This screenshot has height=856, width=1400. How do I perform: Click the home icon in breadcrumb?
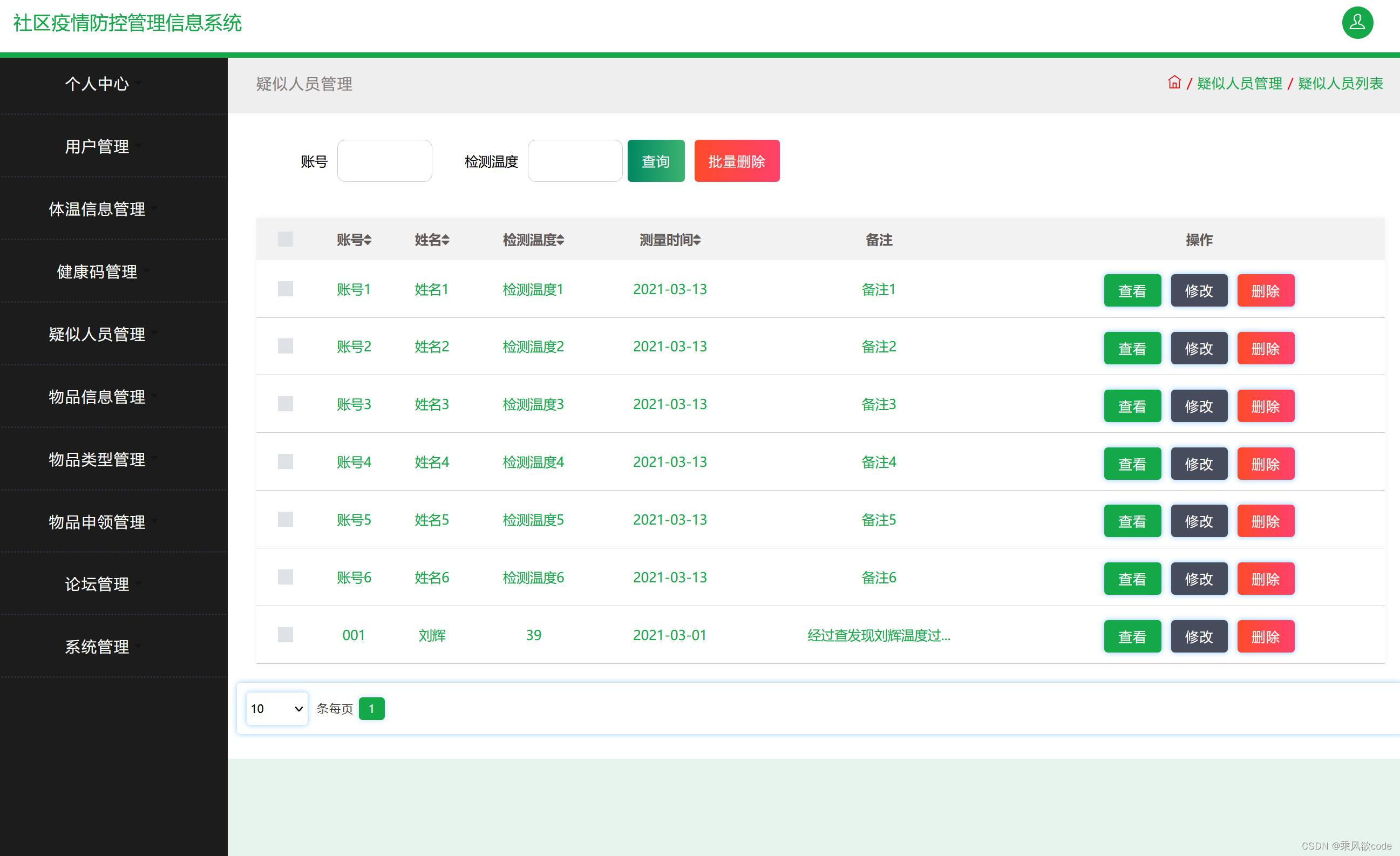pos(1174,83)
